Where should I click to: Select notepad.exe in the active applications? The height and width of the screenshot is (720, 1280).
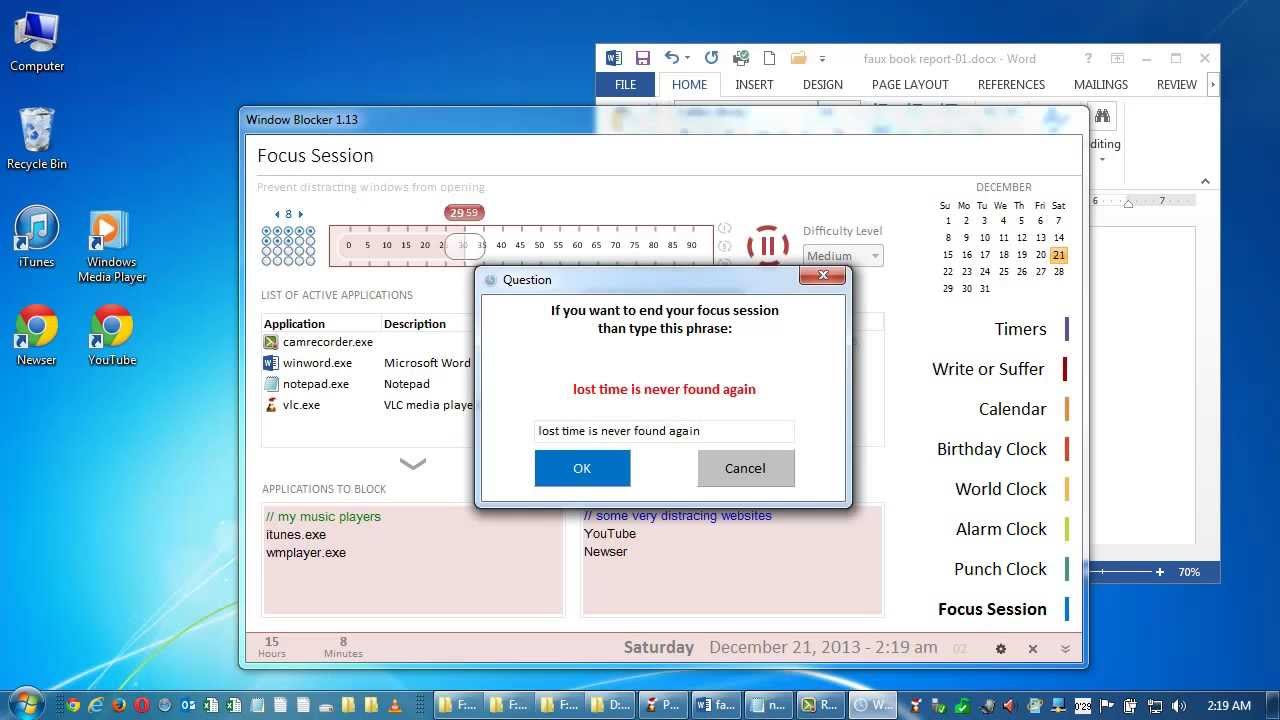click(x=316, y=384)
